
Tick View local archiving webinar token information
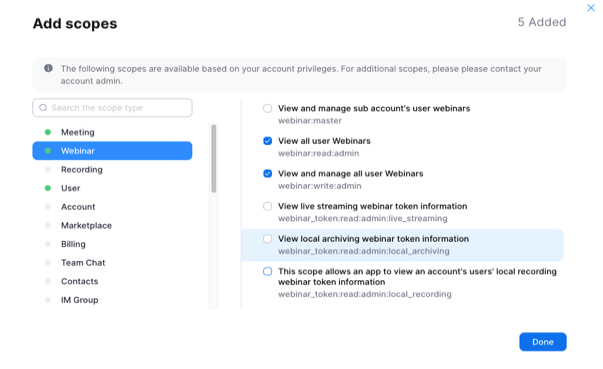[x=268, y=239]
